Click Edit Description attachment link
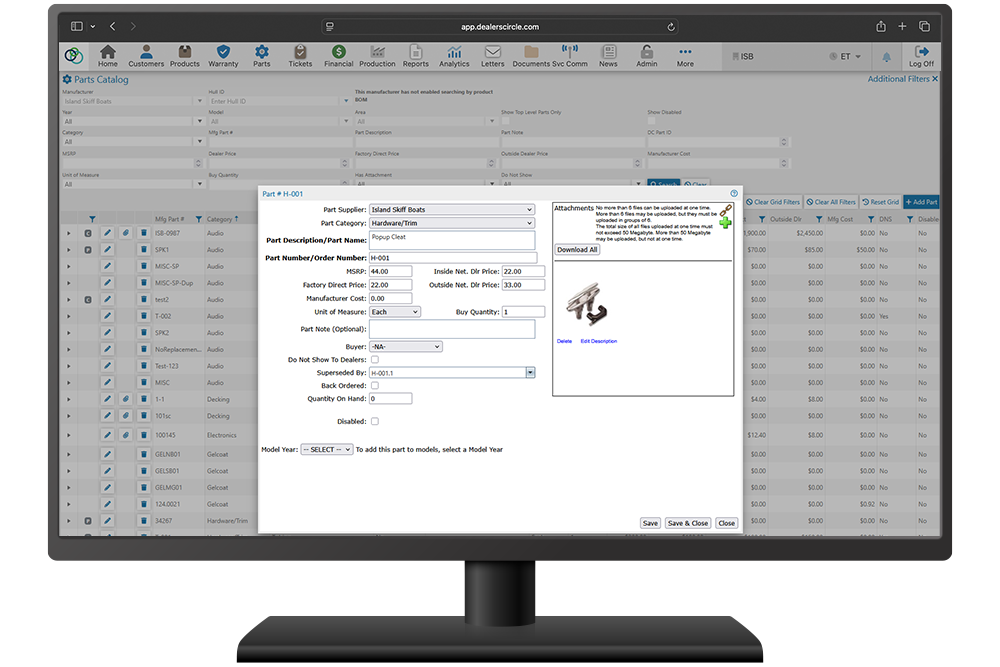Image resolution: width=1000 pixels, height=667 pixels. [599, 341]
